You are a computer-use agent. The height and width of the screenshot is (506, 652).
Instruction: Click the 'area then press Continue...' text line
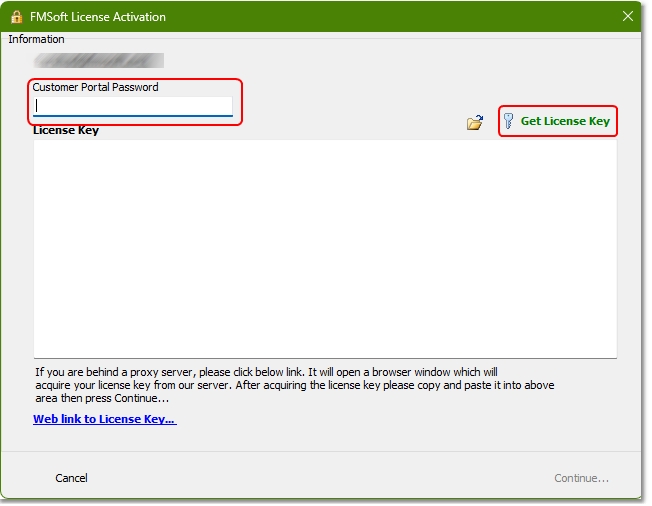click(x=102, y=399)
